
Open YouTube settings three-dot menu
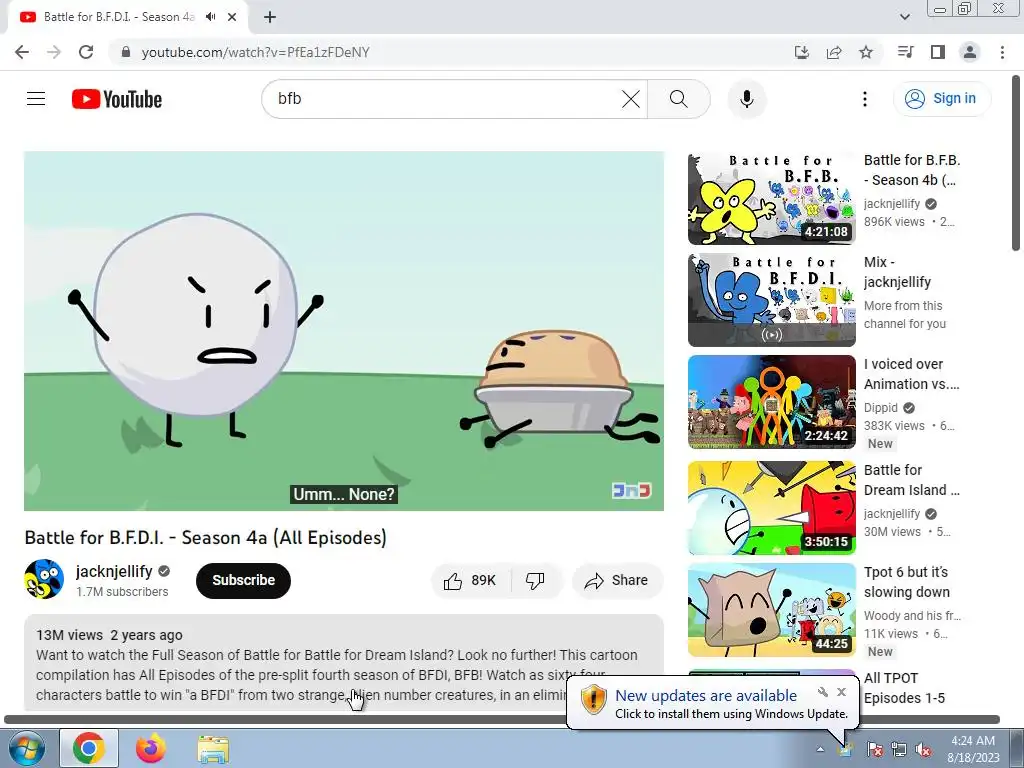865,99
